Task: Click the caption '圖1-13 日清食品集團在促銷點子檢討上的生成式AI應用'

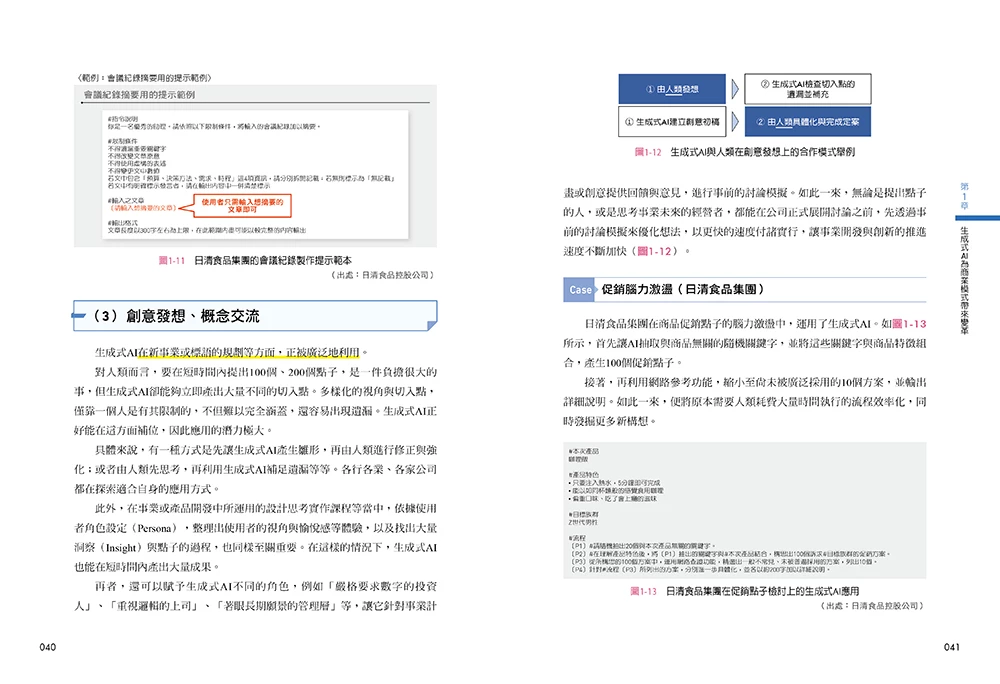Action: coord(744,591)
